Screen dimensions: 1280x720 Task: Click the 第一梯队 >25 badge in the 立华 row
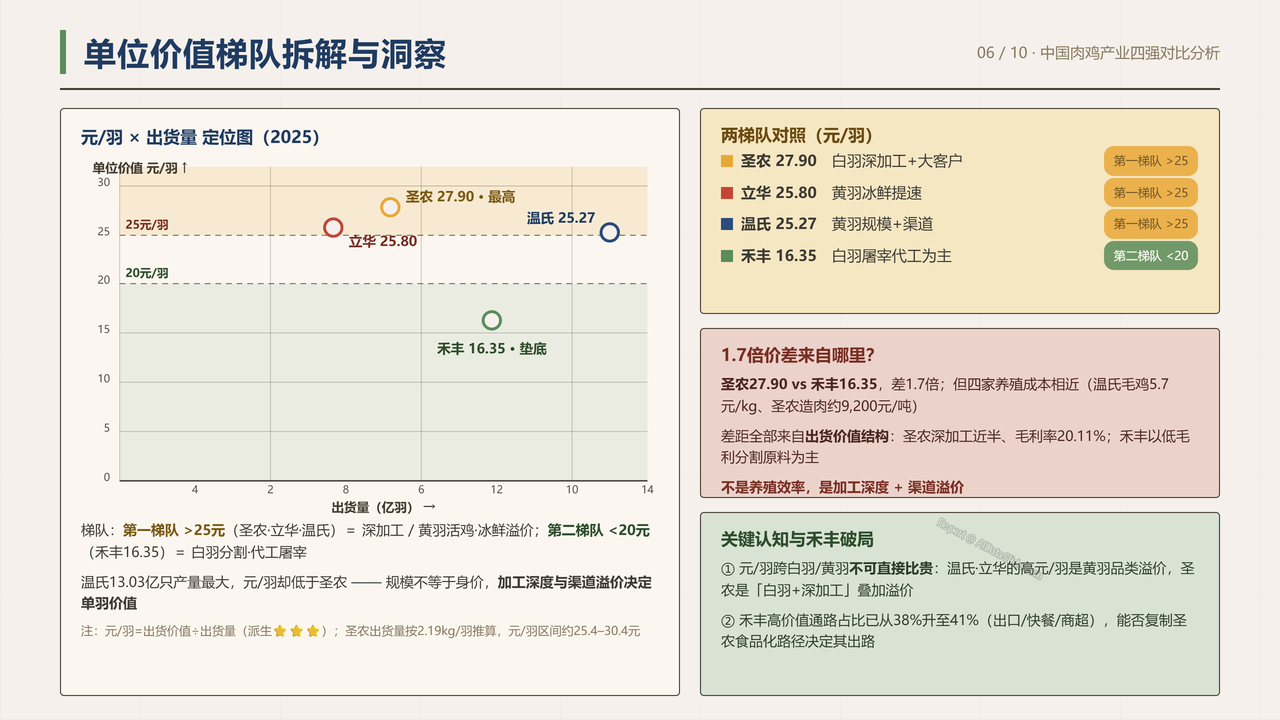(1151, 193)
